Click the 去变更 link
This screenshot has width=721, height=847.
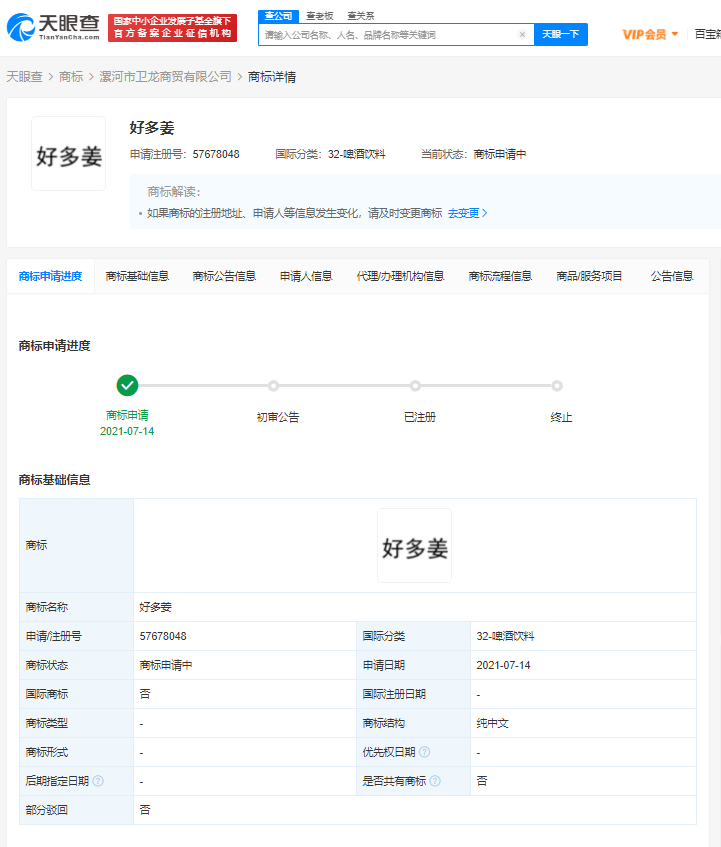[x=467, y=213]
